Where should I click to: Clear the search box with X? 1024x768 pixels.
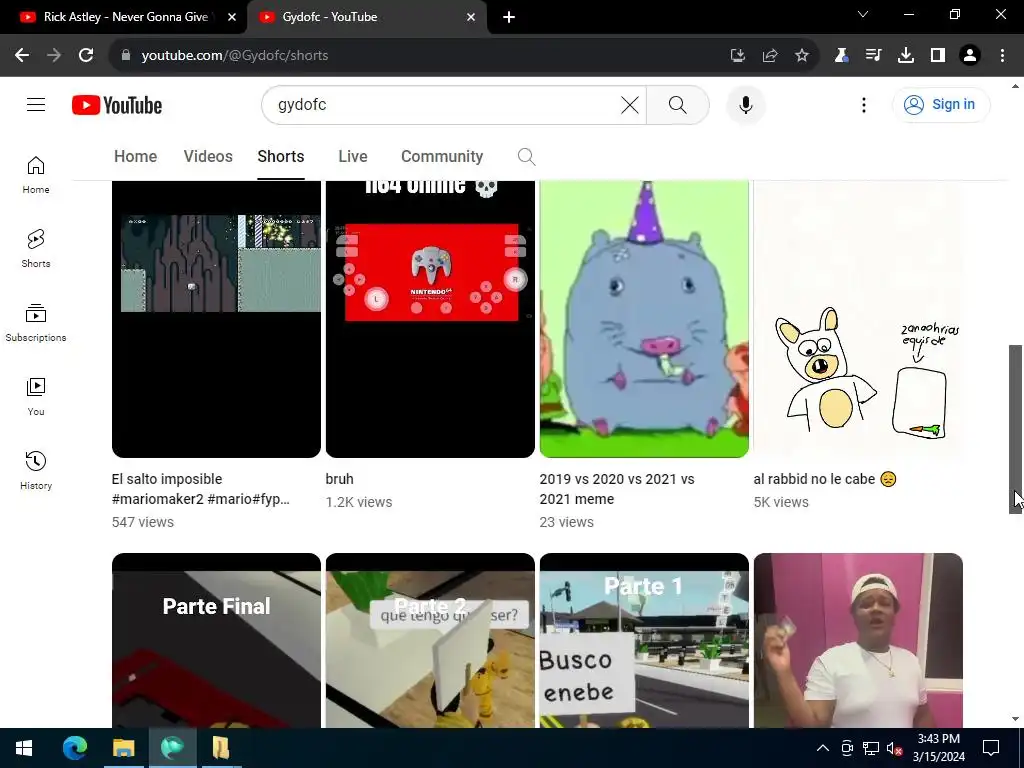coord(630,104)
